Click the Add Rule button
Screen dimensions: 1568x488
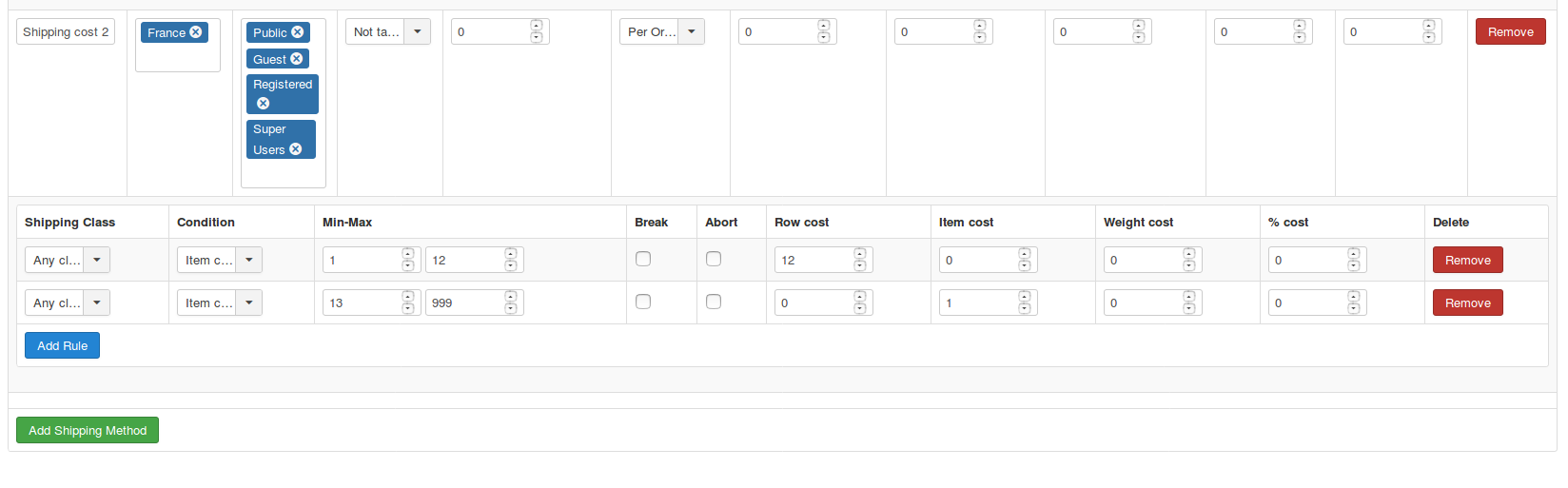tap(62, 345)
